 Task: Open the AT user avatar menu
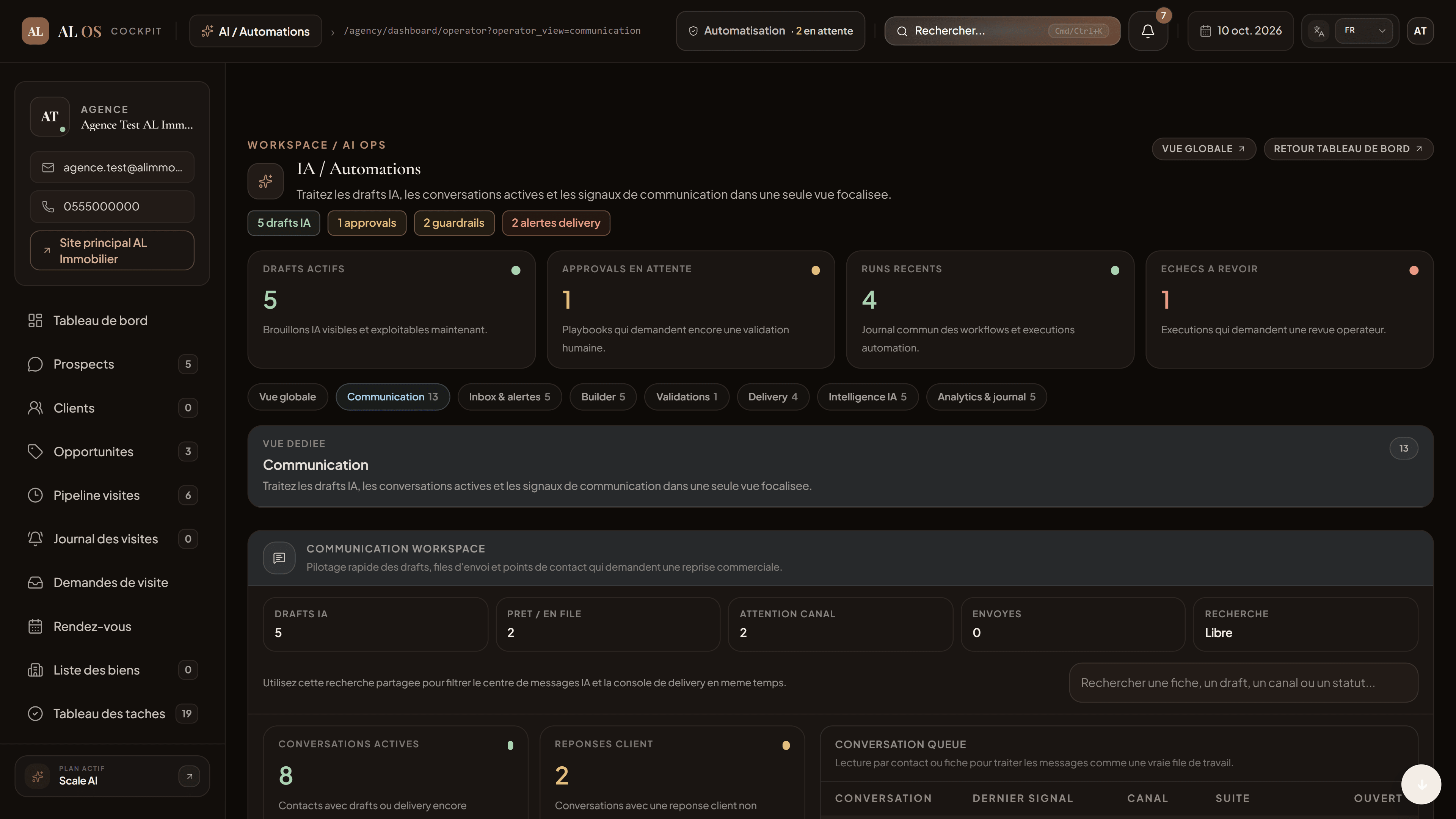(1420, 31)
